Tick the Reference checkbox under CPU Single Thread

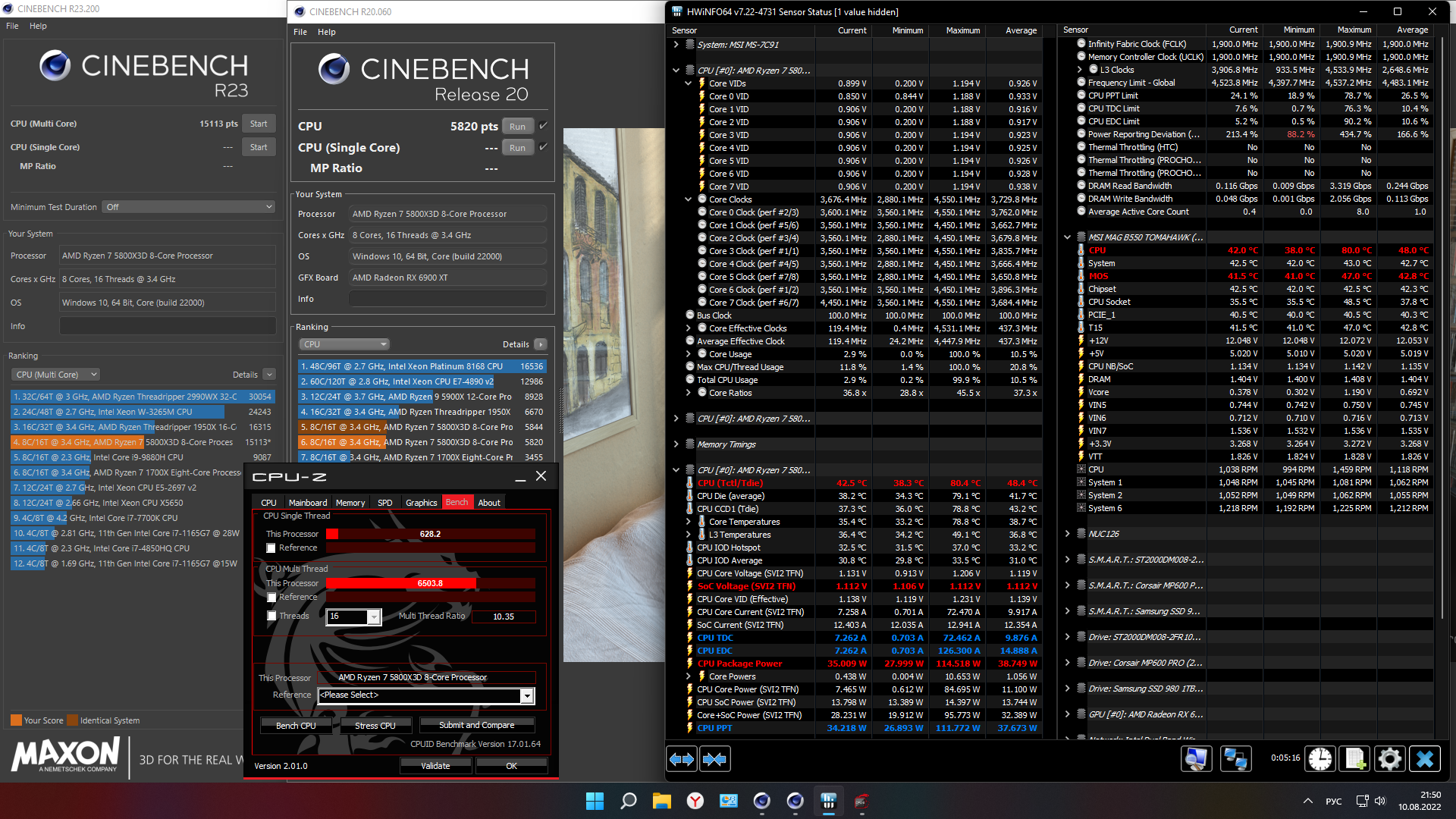(271, 548)
